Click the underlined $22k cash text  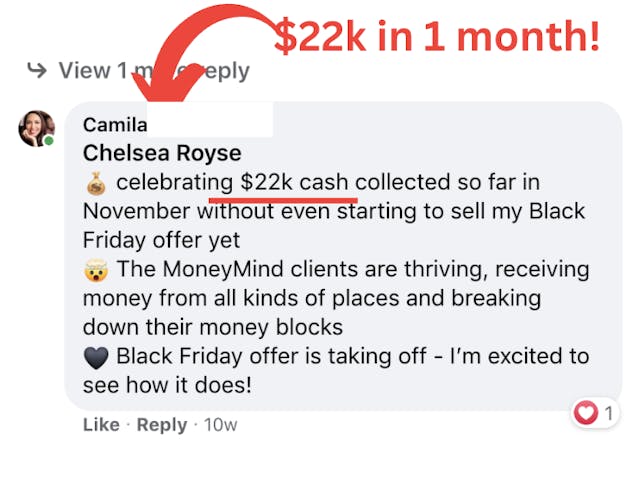[297, 182]
